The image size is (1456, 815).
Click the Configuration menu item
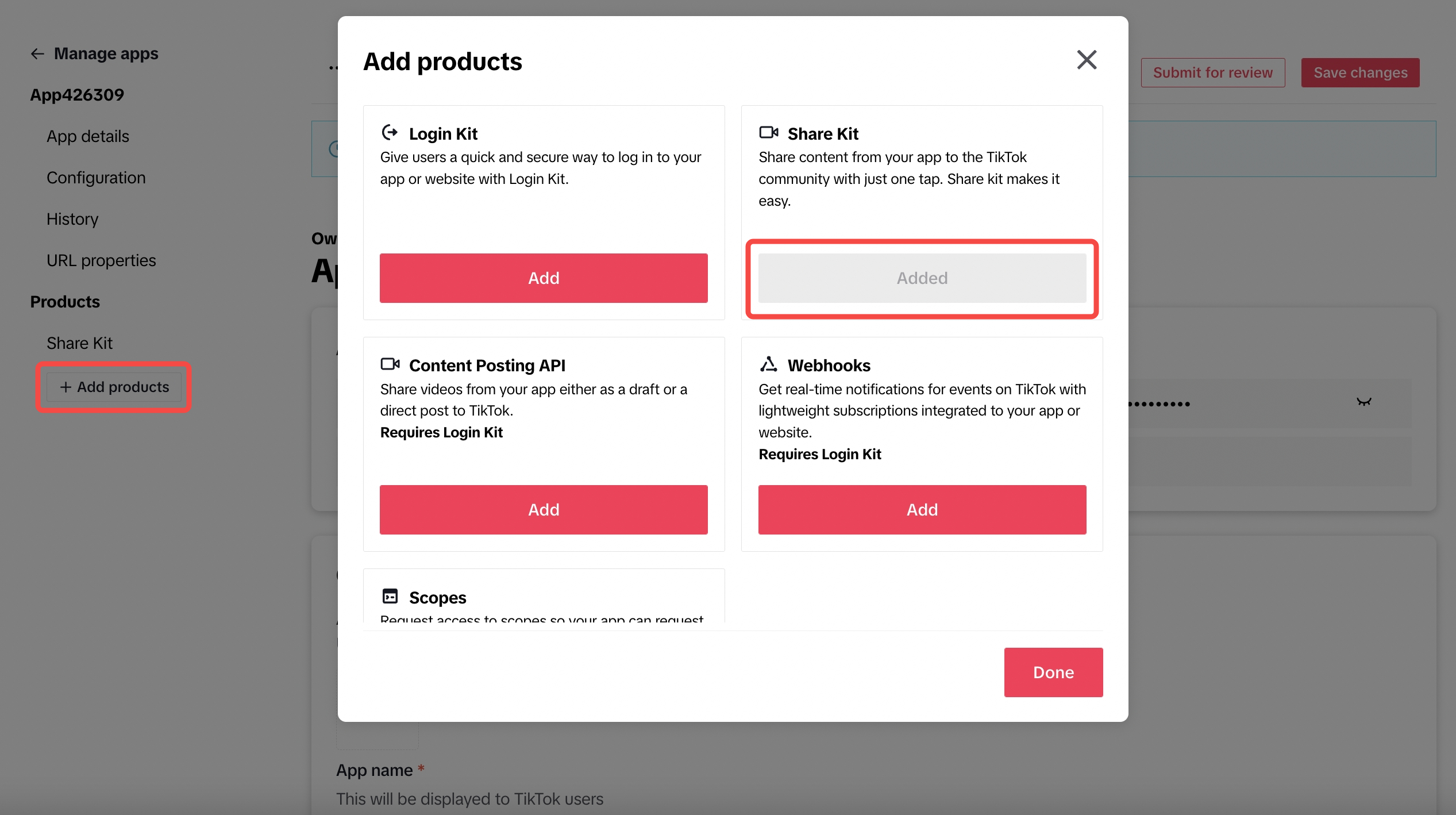(x=96, y=177)
